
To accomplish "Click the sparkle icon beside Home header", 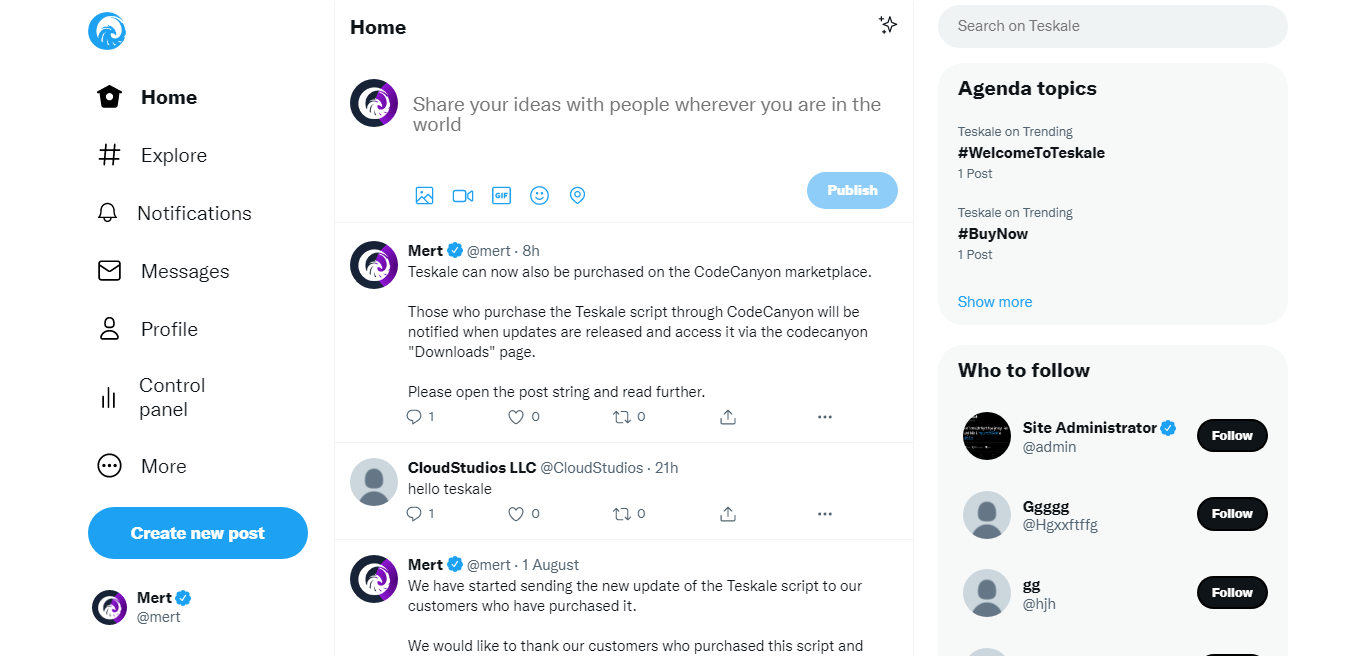I will [887, 26].
